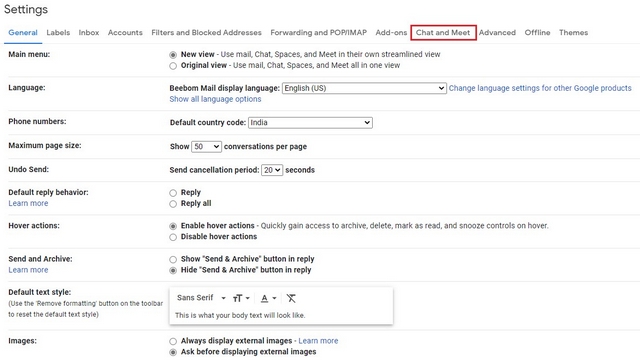Open the Themes tab
The height and width of the screenshot is (360, 640).
573,33
